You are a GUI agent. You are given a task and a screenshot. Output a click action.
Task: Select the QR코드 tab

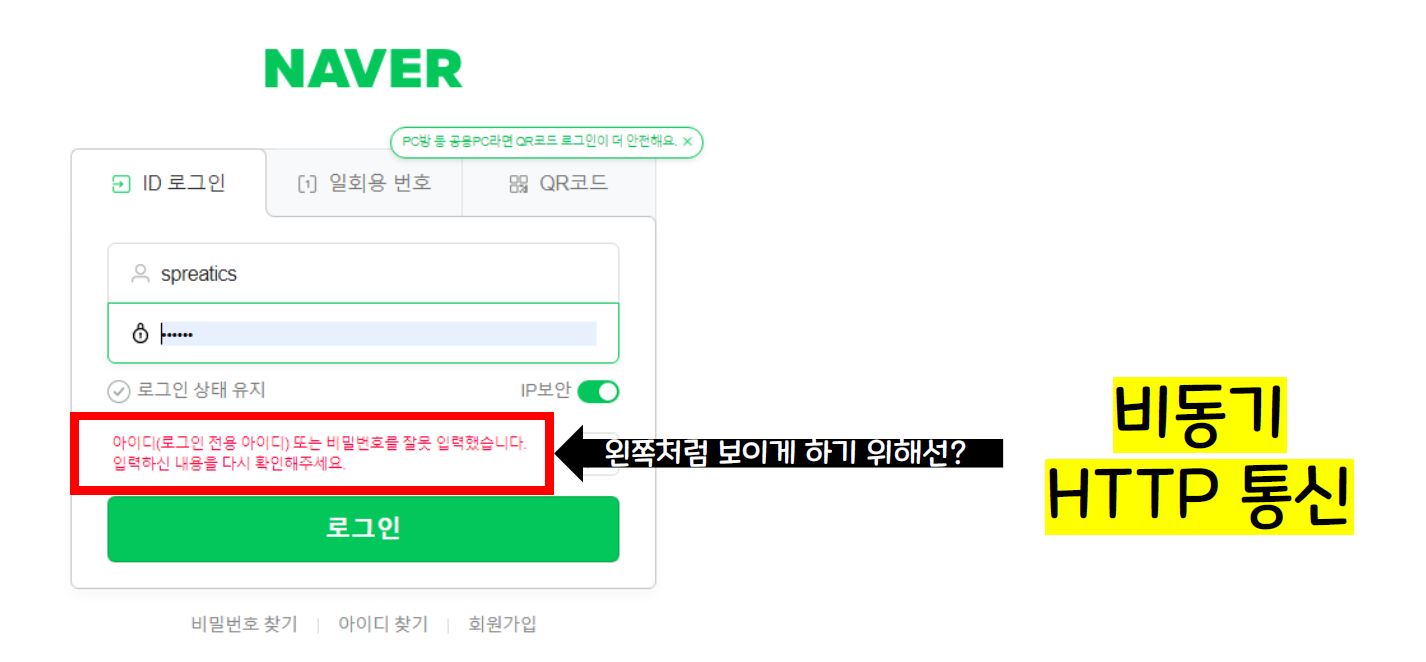point(559,183)
